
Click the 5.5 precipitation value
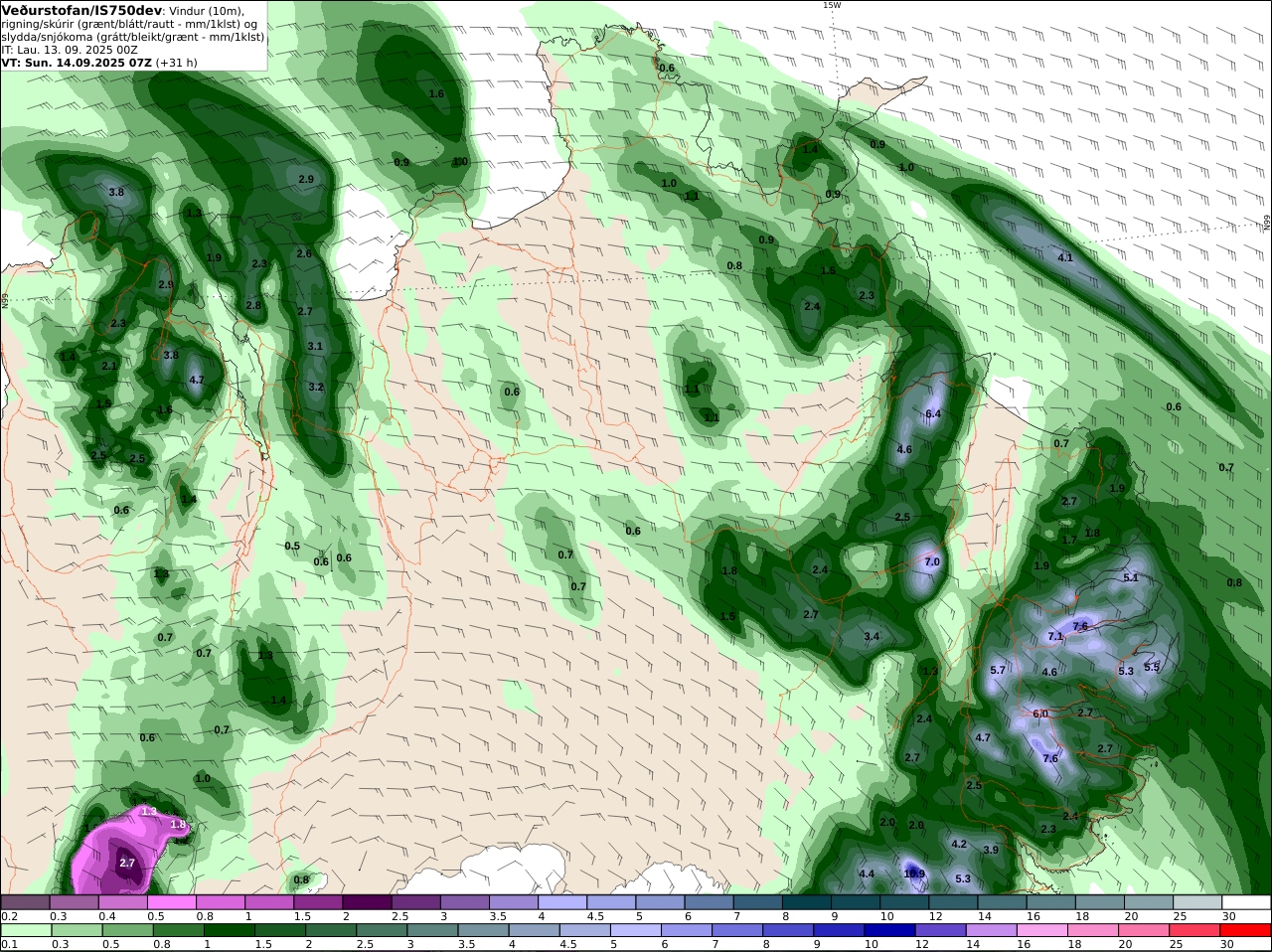pyautogui.click(x=1152, y=667)
